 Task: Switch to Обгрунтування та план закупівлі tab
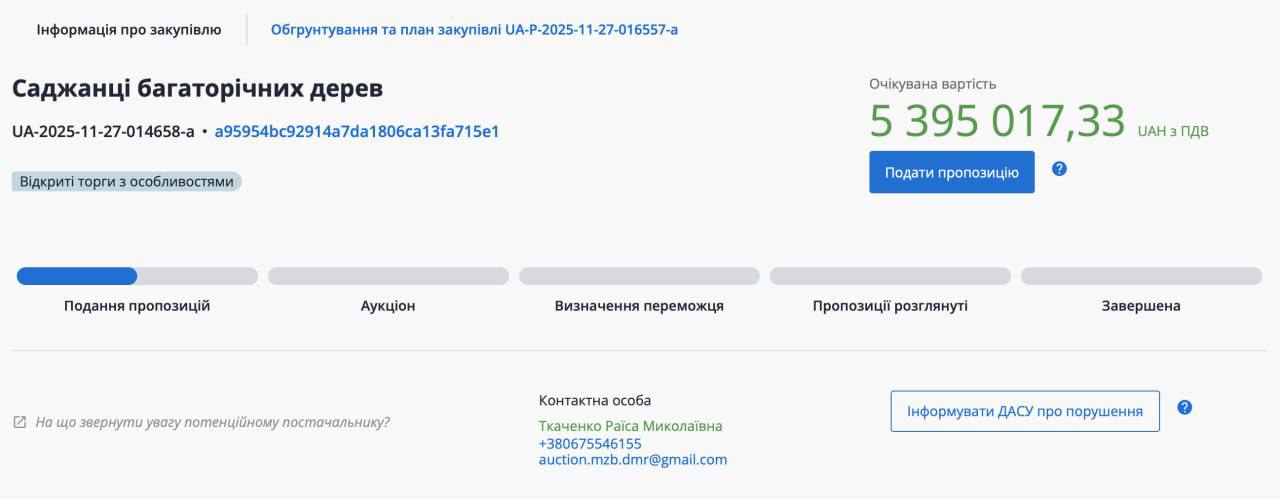[x=474, y=29]
